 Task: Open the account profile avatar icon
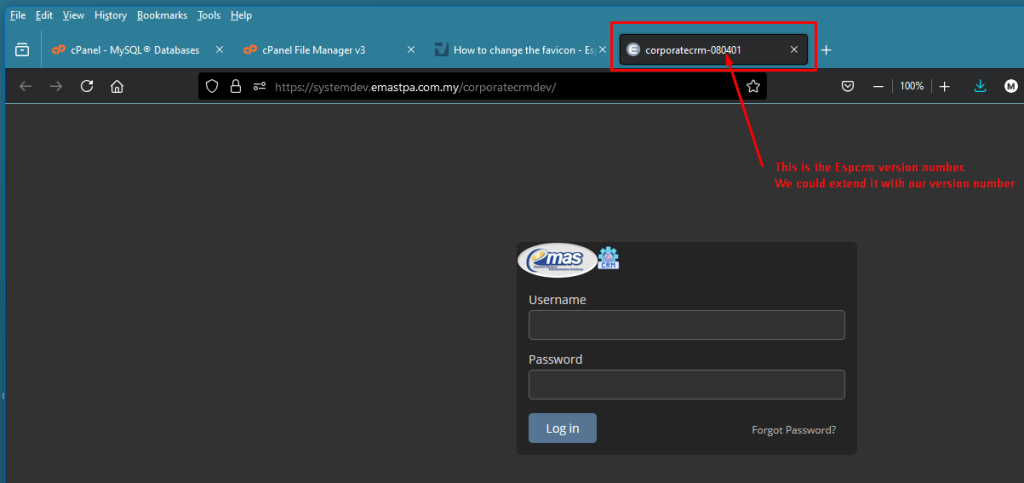(1010, 87)
